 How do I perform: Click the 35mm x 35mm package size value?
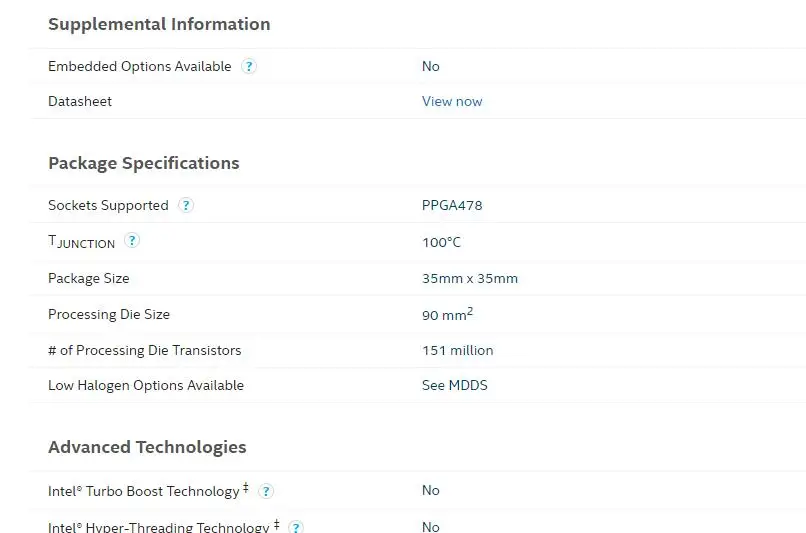[x=470, y=278]
